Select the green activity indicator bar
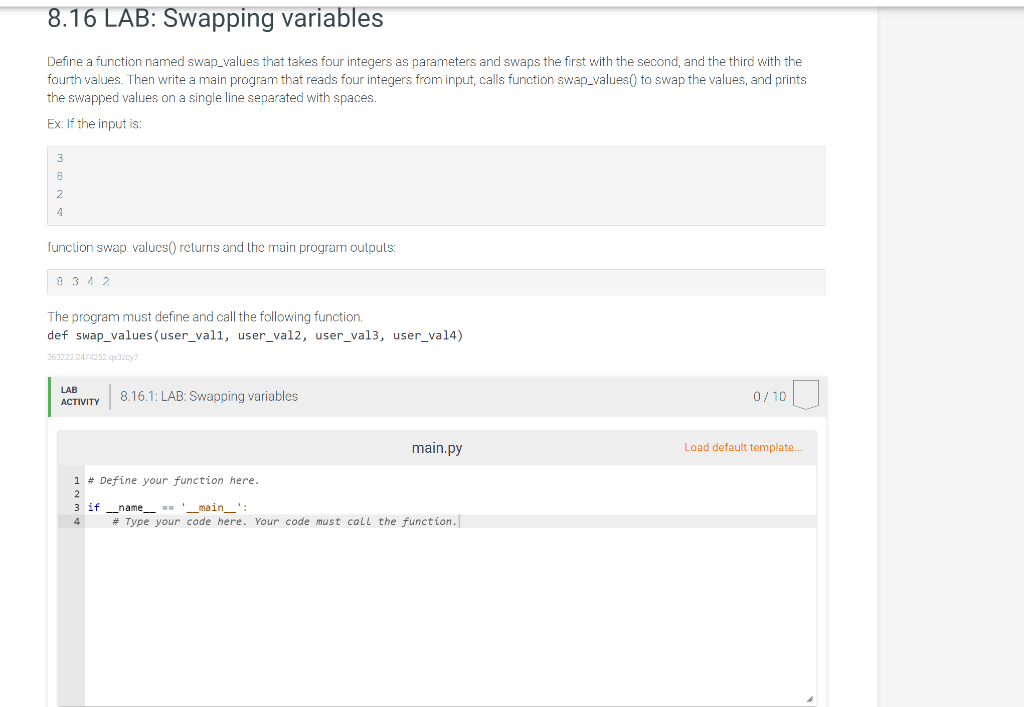Viewport: 1024px width, 707px height. pos(49,396)
